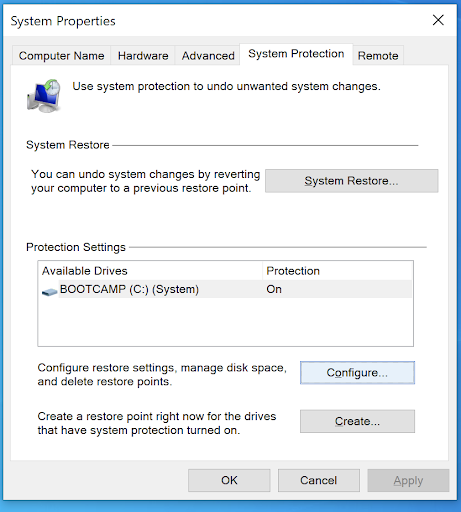Select the System Protection tab
Image resolution: width=461 pixels, height=512 pixels.
click(296, 54)
